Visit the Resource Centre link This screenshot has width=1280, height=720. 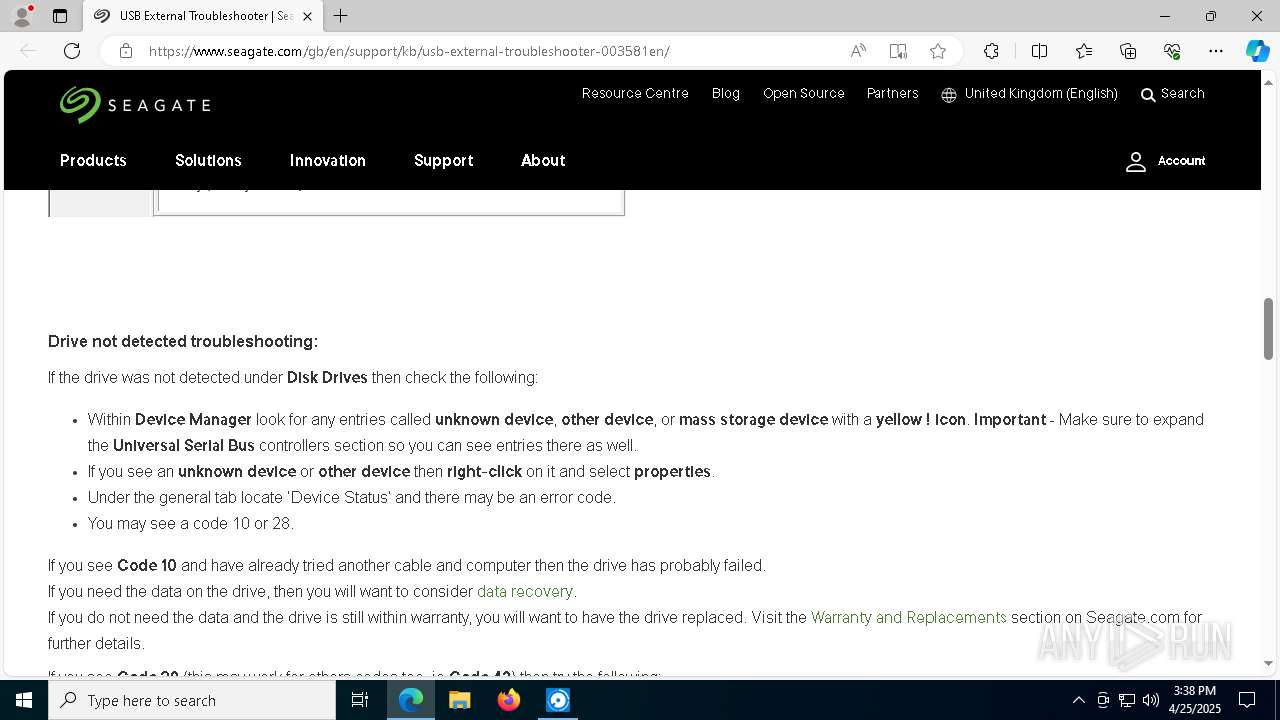click(x=635, y=94)
